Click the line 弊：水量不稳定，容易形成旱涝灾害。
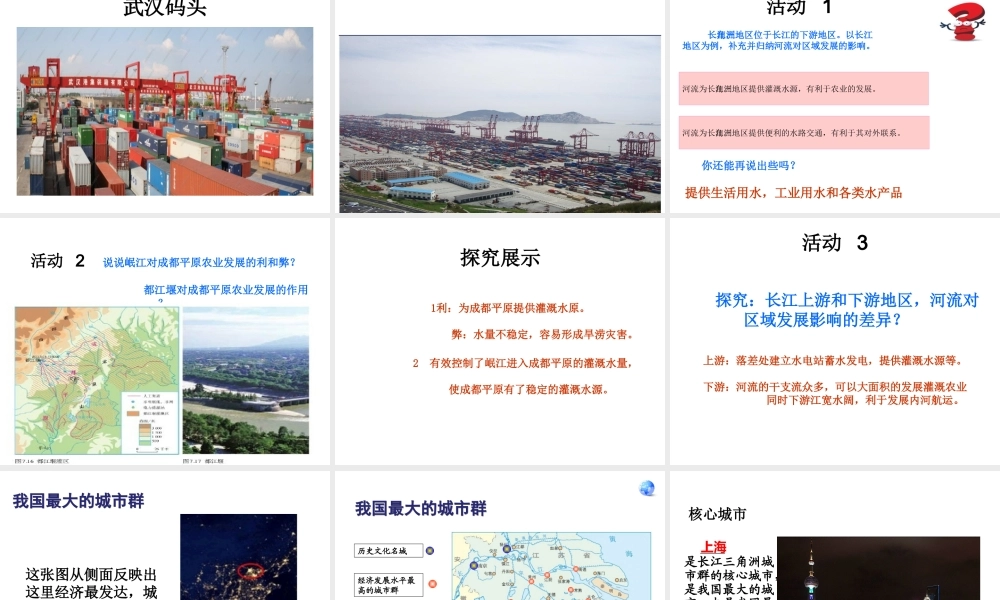This screenshot has width=1000, height=600. pos(542,335)
